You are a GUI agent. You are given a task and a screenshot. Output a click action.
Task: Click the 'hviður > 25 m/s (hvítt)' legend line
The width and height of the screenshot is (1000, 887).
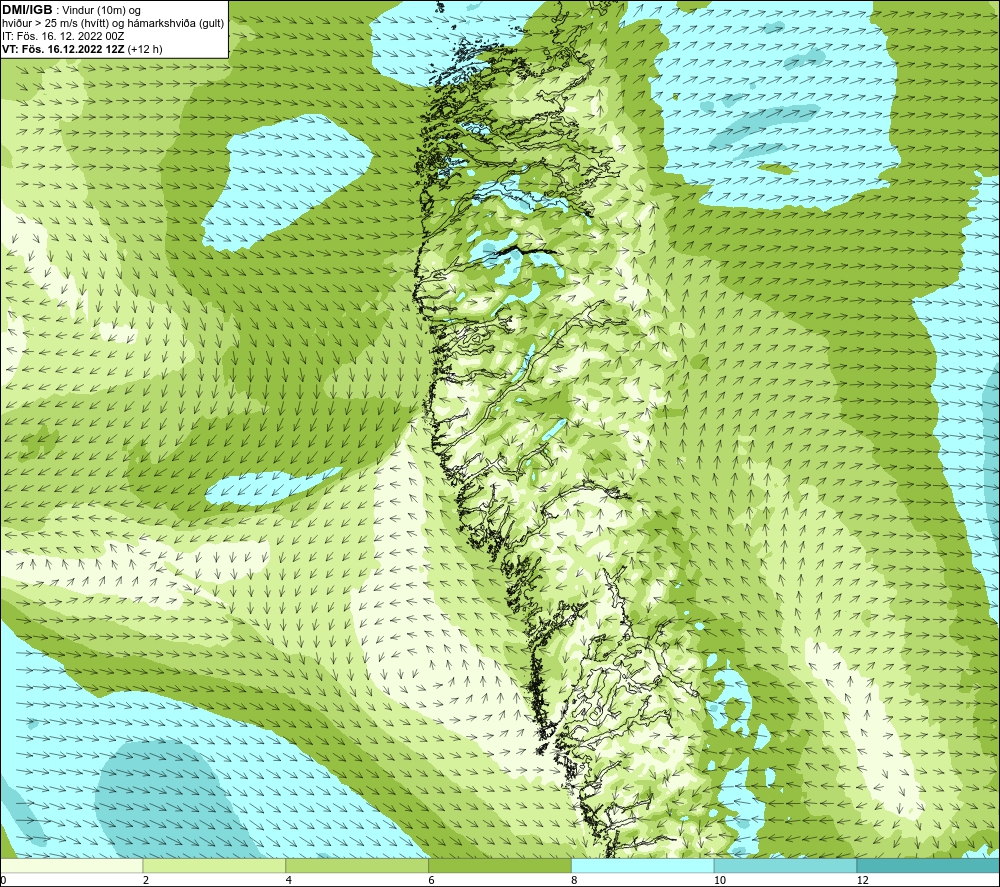pyautogui.click(x=113, y=24)
